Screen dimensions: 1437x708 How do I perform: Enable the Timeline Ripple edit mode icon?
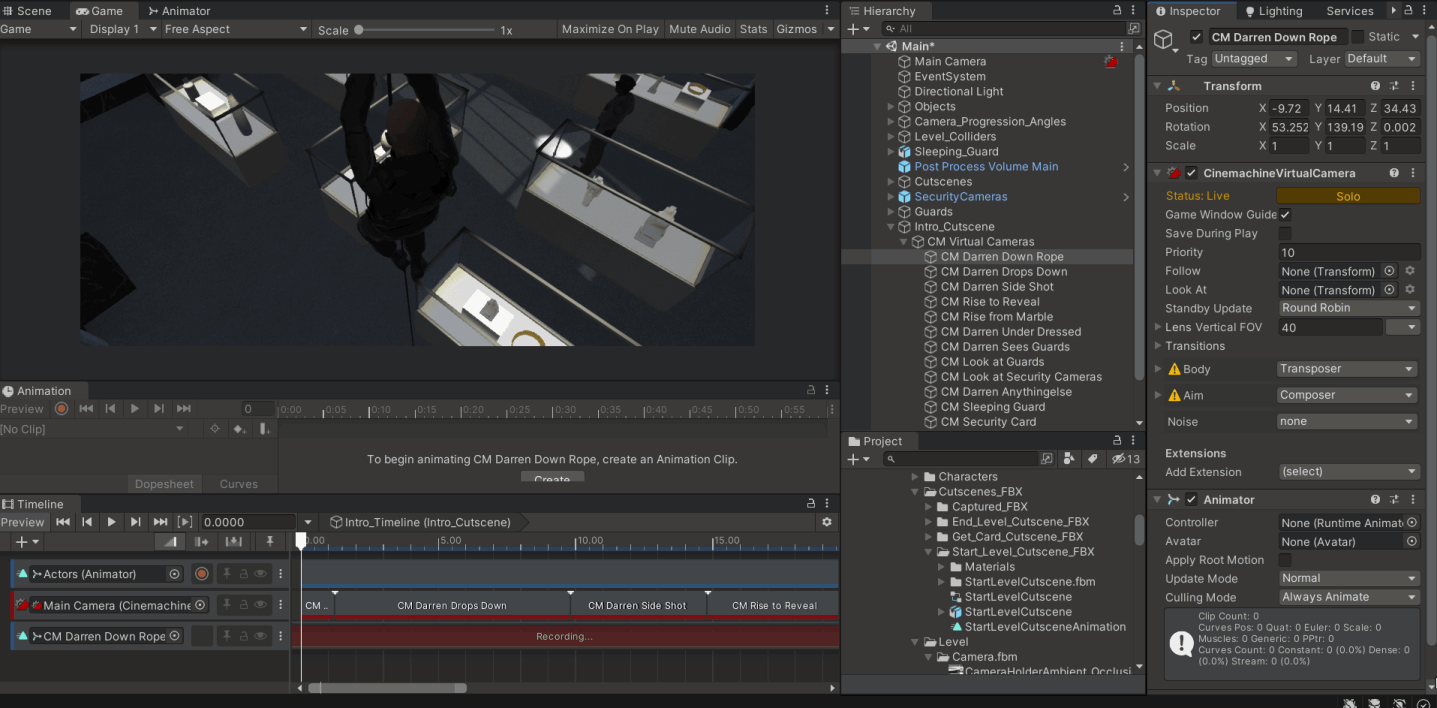click(x=202, y=542)
